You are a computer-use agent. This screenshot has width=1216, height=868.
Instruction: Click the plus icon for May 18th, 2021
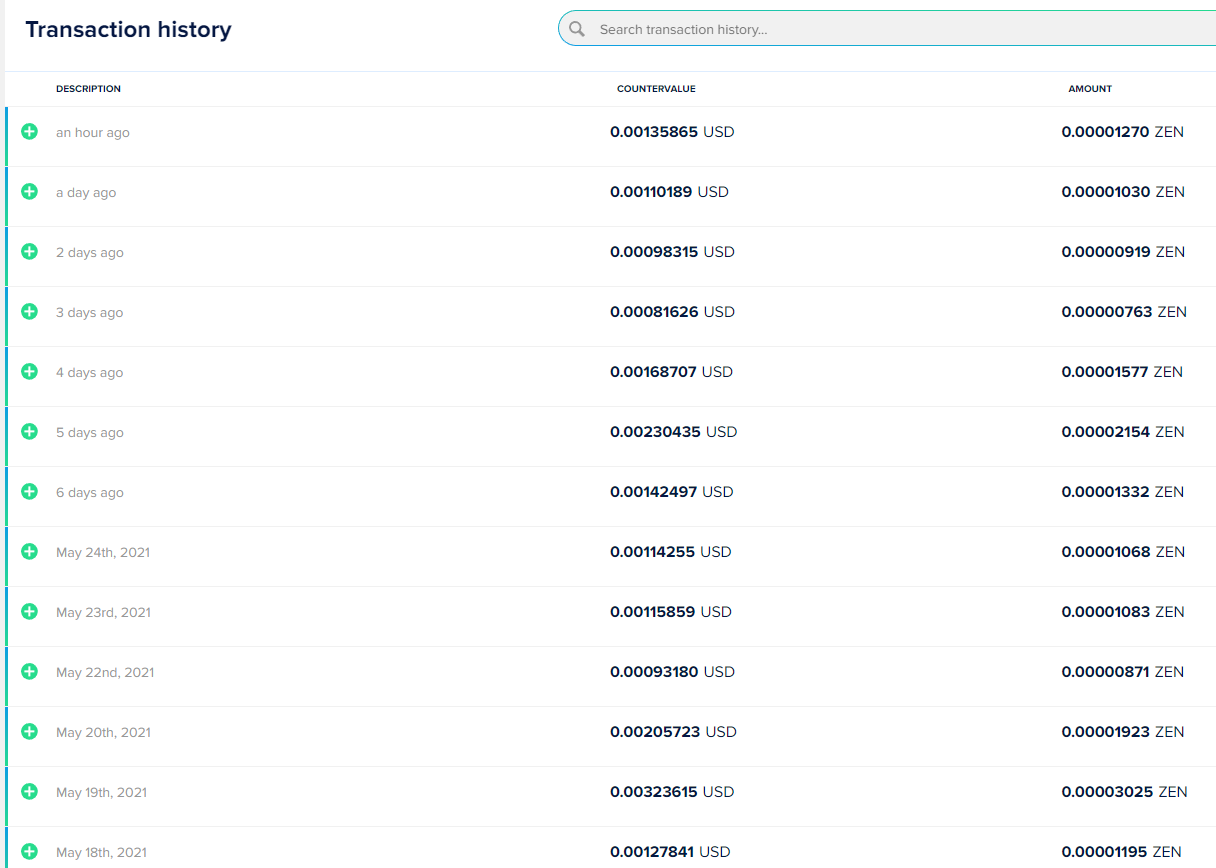pyautogui.click(x=29, y=851)
